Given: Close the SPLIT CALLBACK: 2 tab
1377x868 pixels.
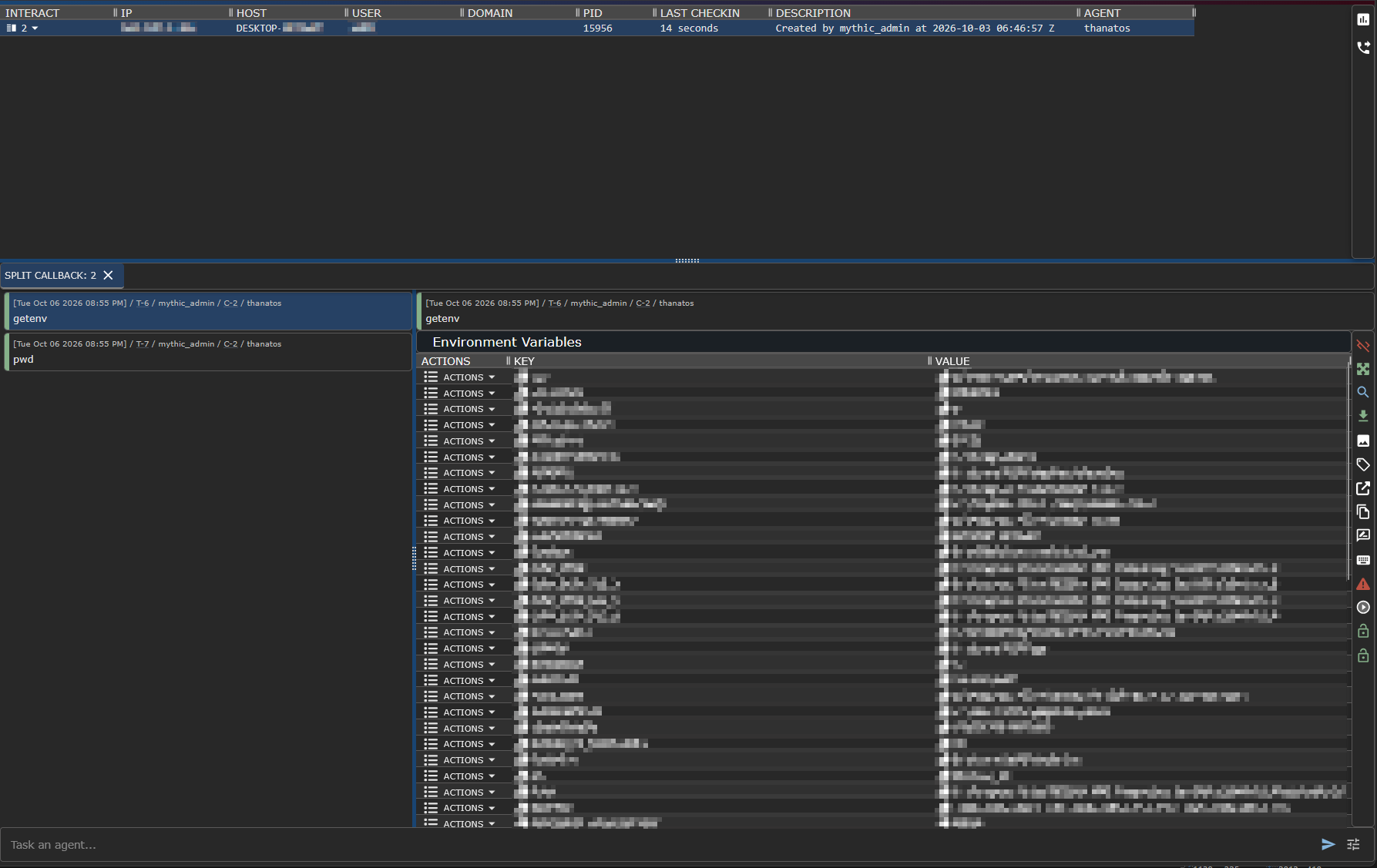Looking at the screenshot, I should [x=109, y=276].
